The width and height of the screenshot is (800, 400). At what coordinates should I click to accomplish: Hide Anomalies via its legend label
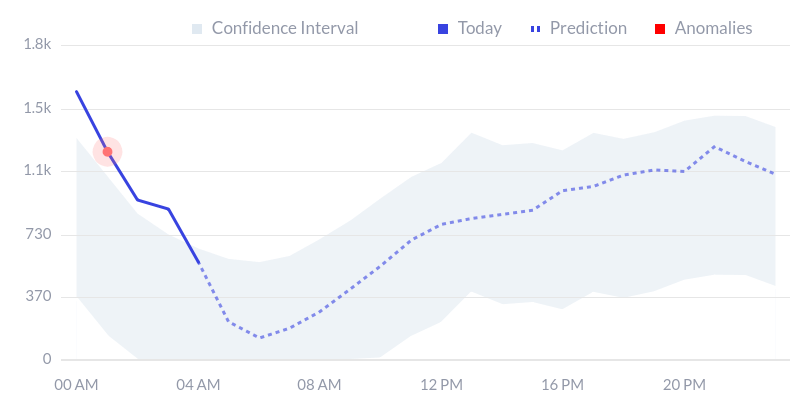click(713, 28)
